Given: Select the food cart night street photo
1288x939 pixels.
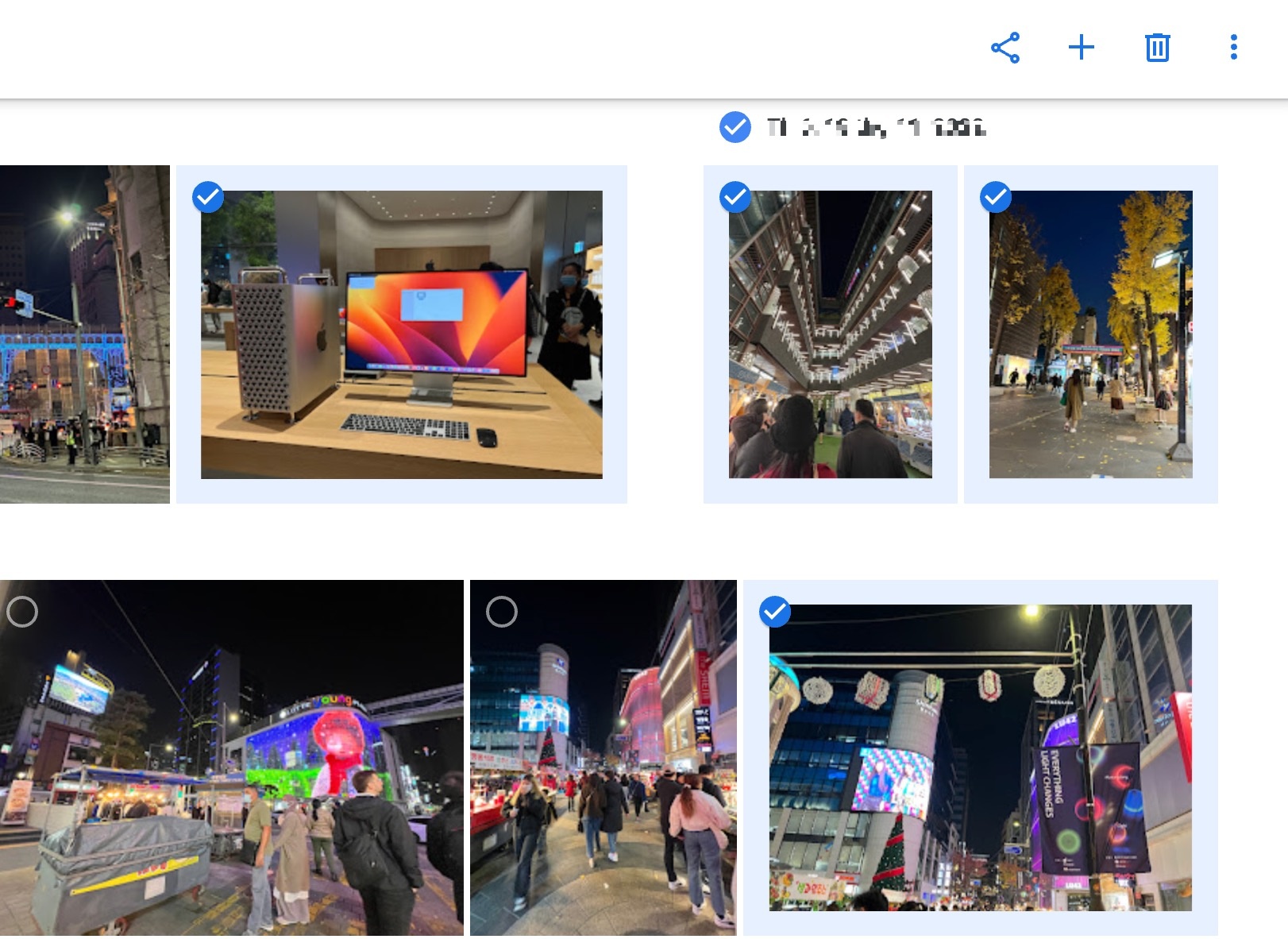Looking at the screenshot, I should click(22, 612).
